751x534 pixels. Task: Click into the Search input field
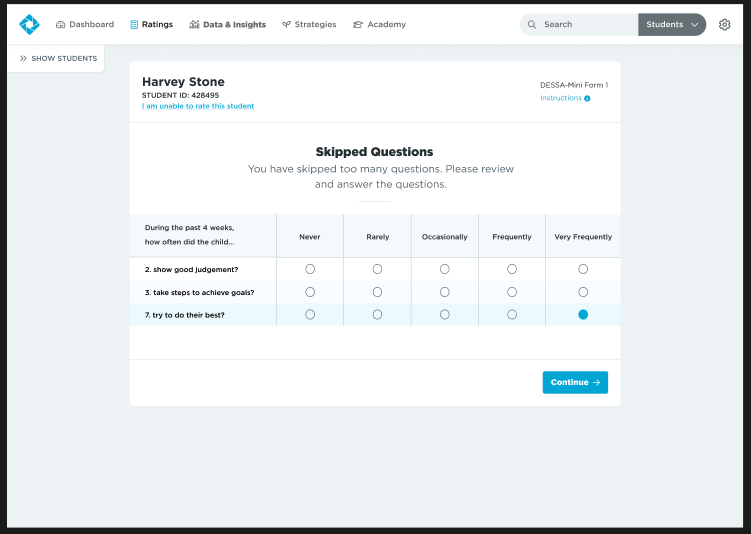(585, 24)
